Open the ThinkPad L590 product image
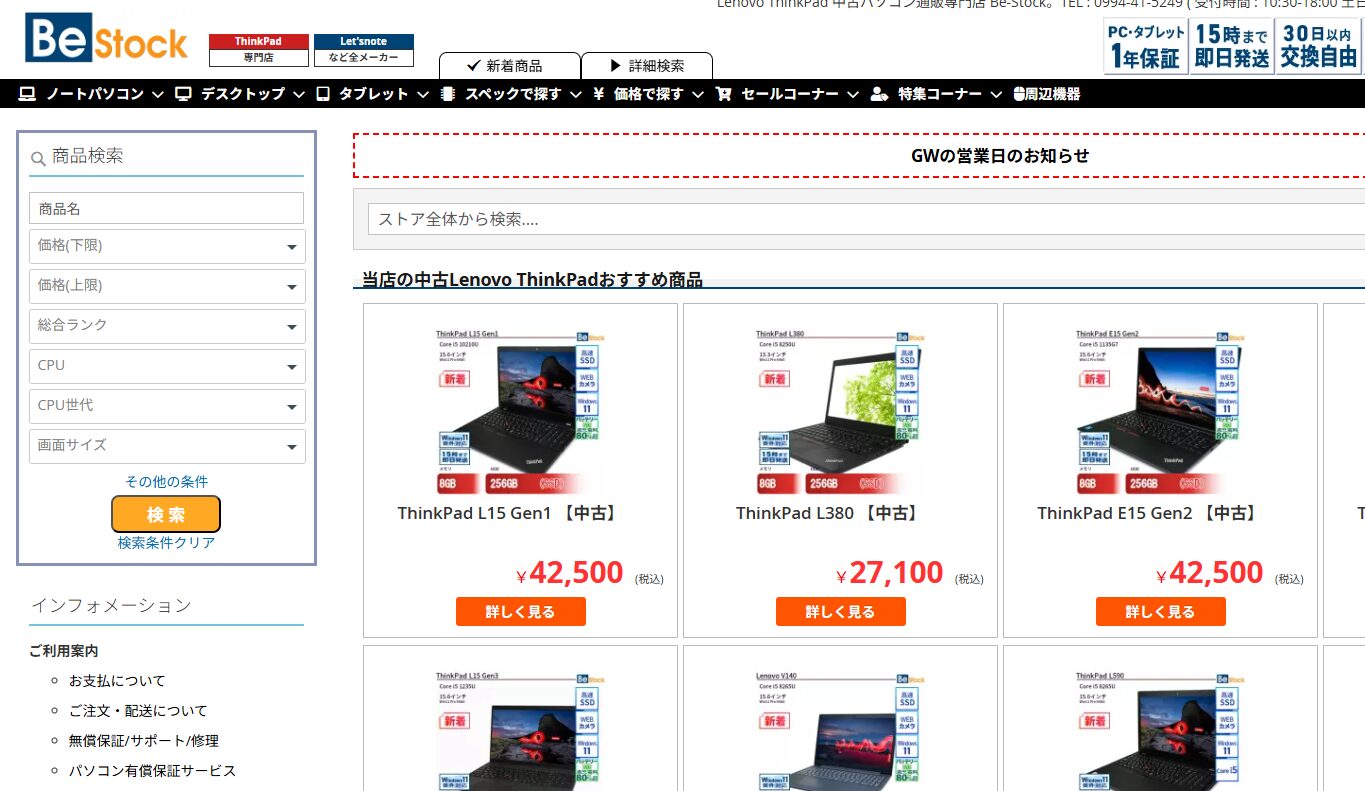The image size is (1365, 791). 1160,730
